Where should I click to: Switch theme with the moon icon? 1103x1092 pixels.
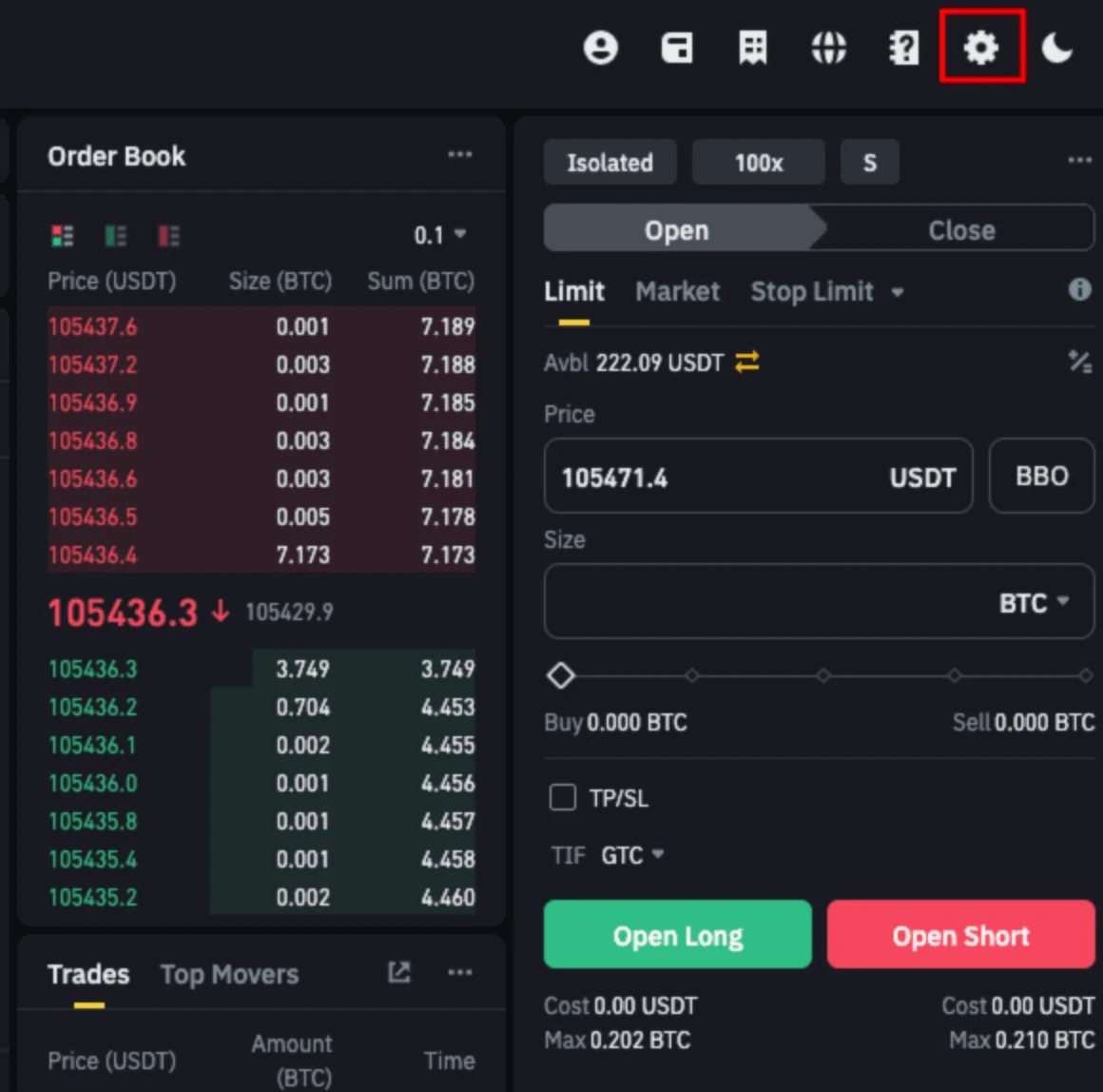1056,48
